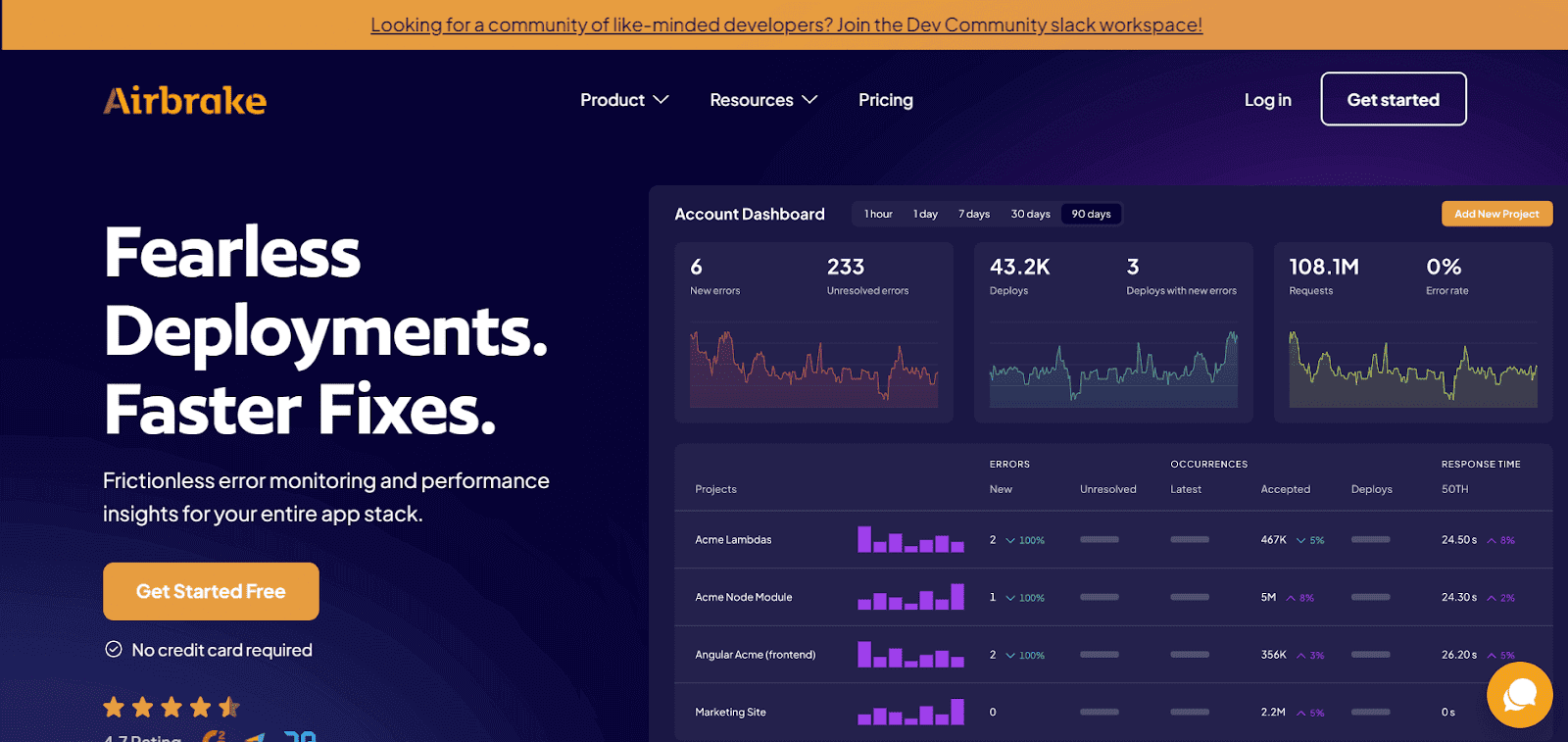Click the Airbrake logo

click(185, 100)
